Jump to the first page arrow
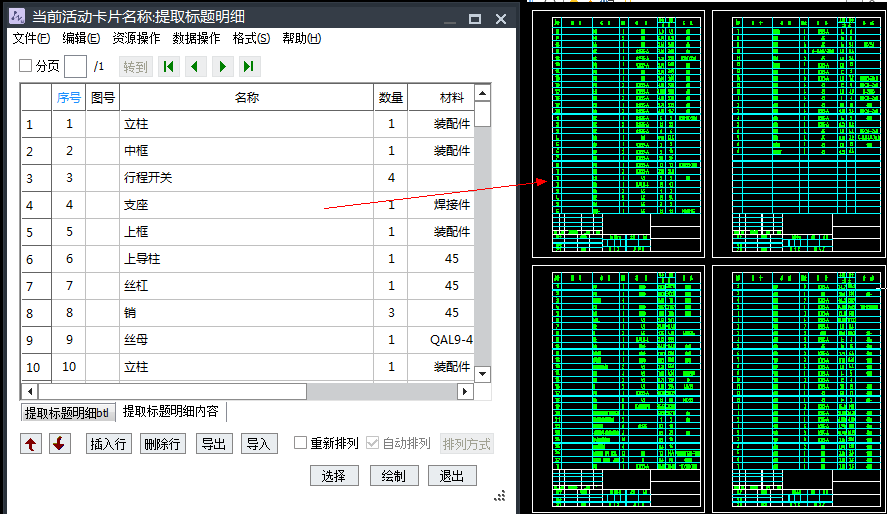The width and height of the screenshot is (887, 514). pos(169,67)
